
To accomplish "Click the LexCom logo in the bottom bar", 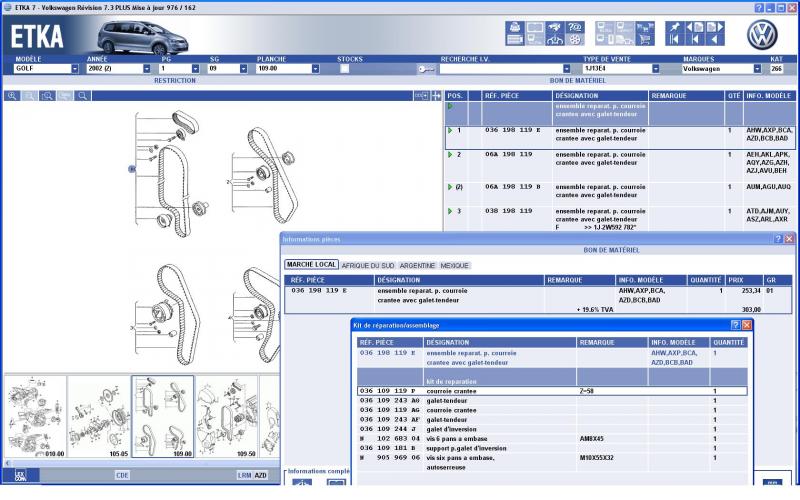I will [21, 475].
